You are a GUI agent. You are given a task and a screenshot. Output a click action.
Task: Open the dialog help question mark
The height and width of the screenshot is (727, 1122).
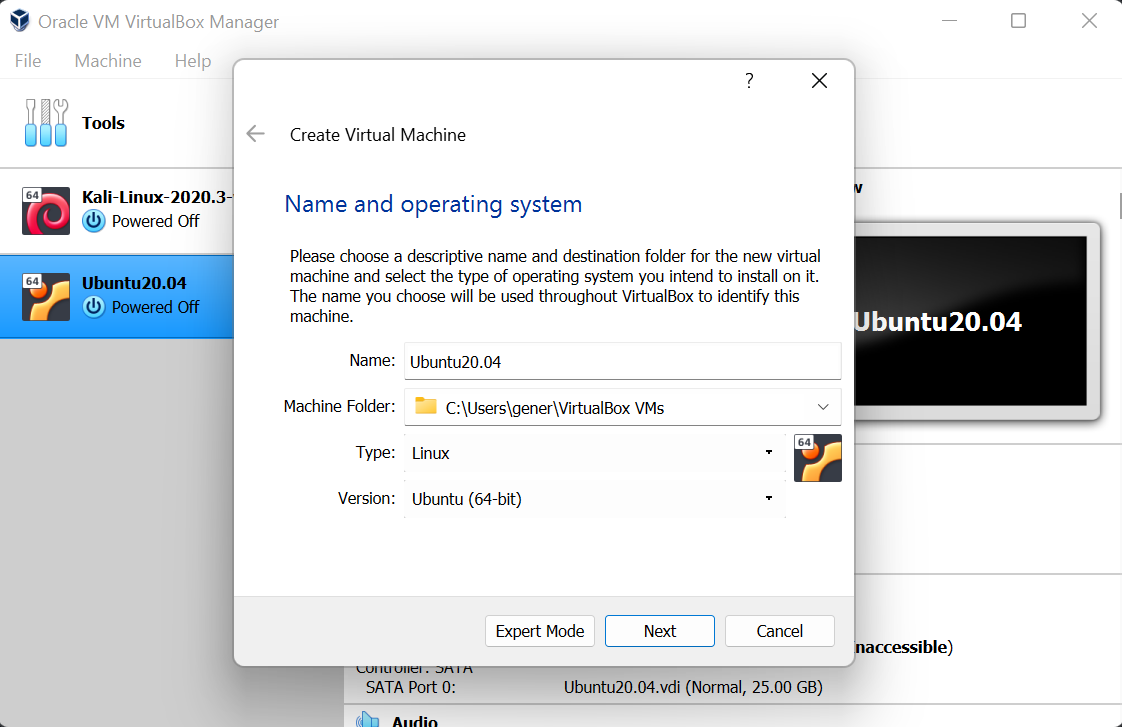[x=748, y=80]
